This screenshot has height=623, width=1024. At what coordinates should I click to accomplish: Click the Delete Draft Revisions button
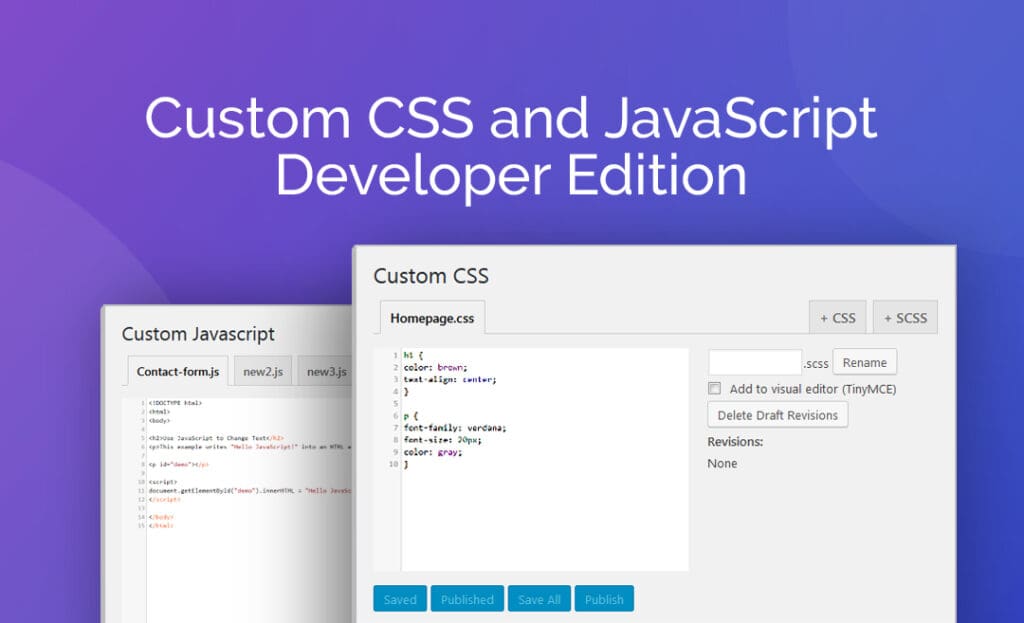(777, 415)
